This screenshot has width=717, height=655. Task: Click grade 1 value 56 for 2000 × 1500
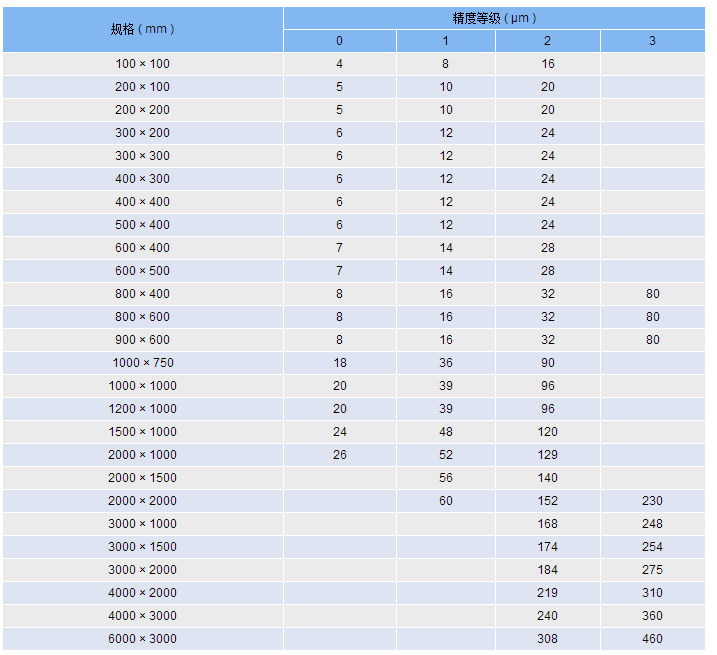click(x=446, y=478)
